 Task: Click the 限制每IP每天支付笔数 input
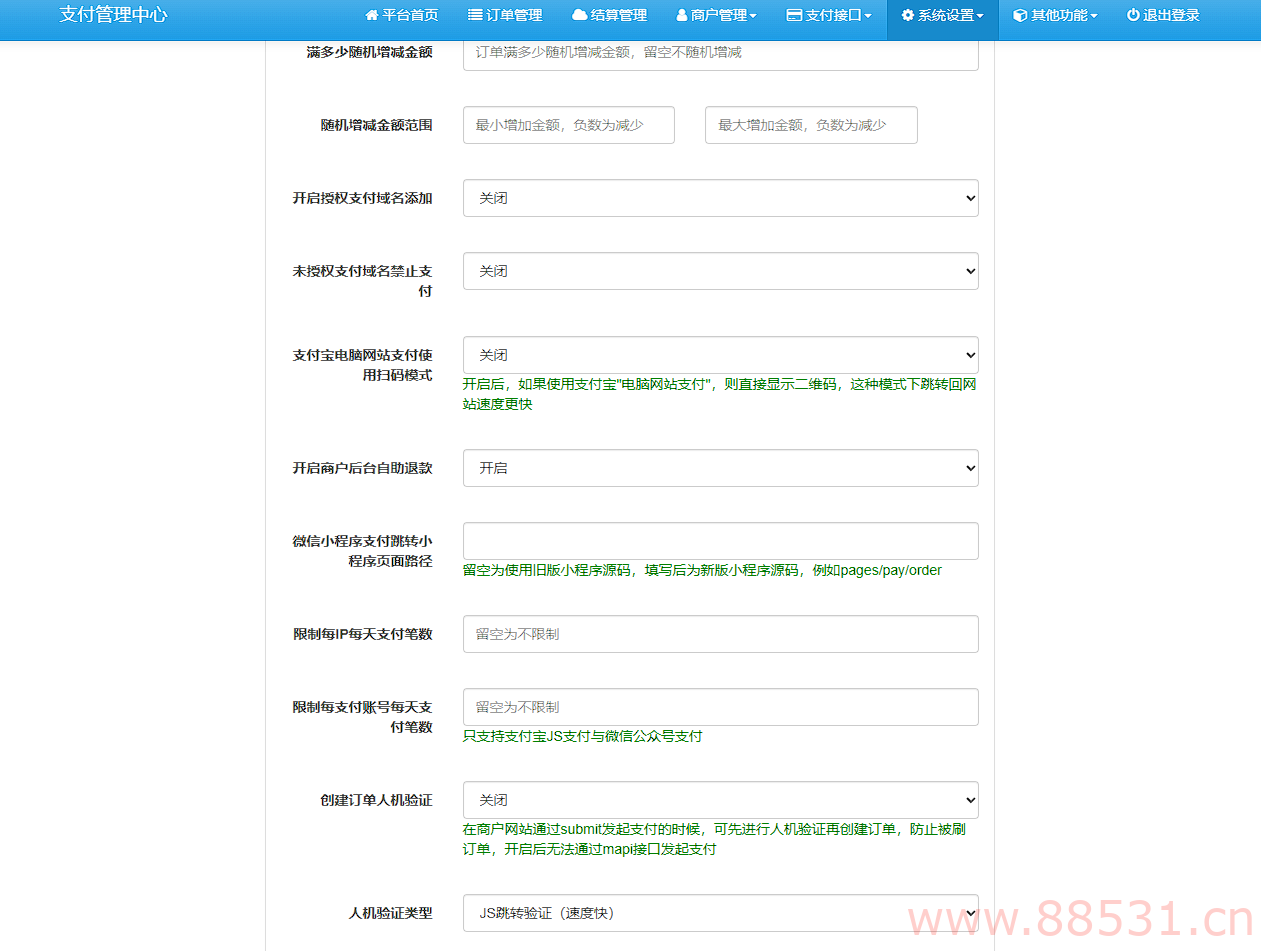[x=720, y=634]
